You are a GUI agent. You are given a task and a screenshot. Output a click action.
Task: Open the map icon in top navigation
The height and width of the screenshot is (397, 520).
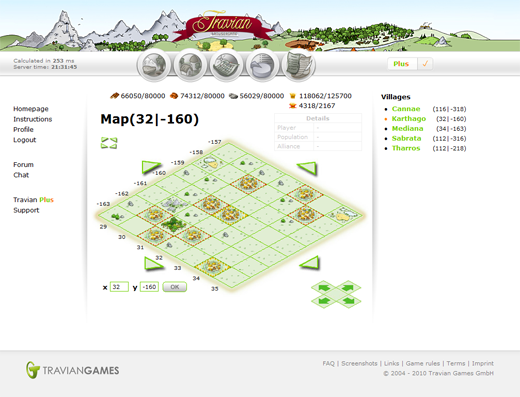point(227,65)
